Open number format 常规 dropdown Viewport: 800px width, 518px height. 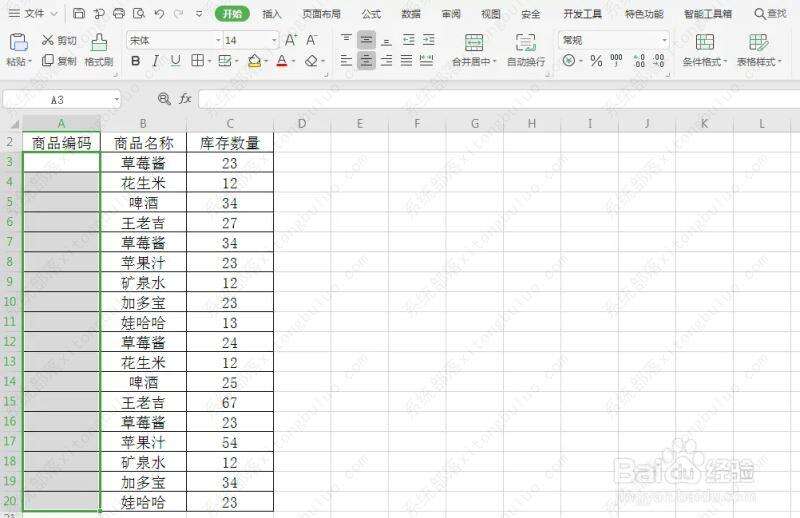click(664, 40)
